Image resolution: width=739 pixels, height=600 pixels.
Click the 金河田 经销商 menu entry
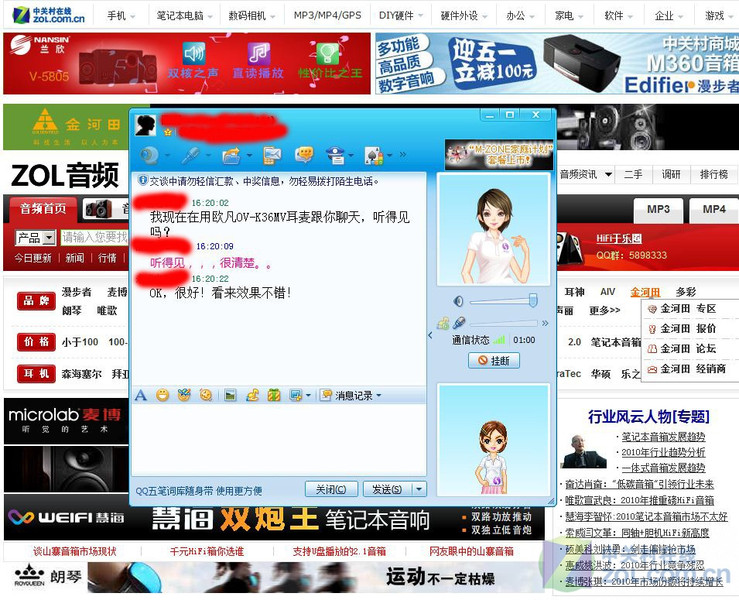click(688, 369)
